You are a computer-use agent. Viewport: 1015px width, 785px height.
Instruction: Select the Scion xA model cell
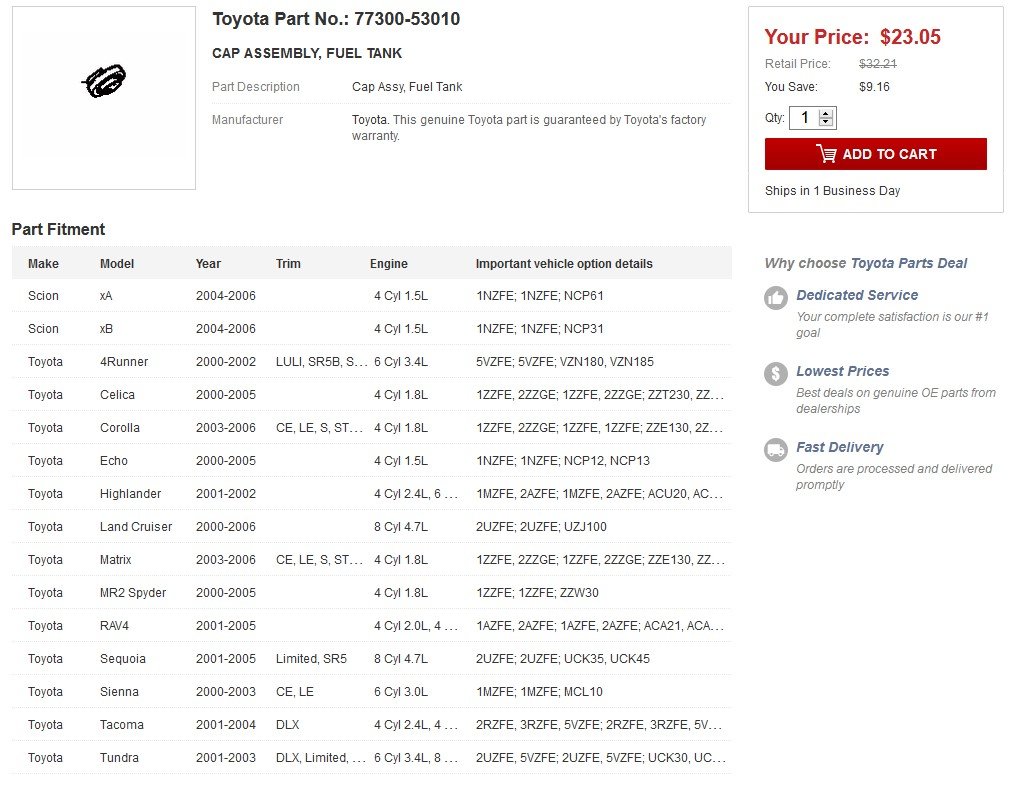pos(106,296)
